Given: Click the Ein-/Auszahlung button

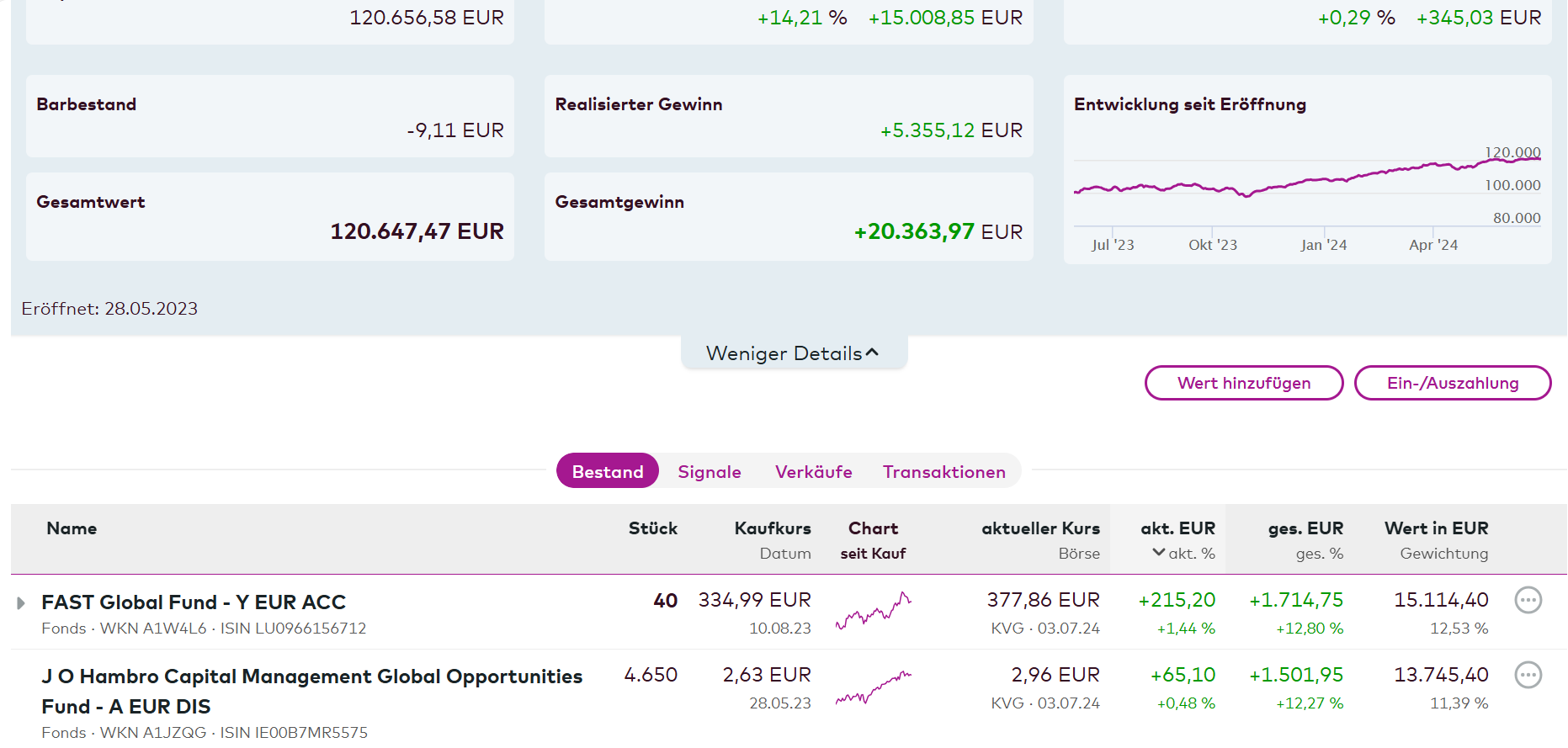Looking at the screenshot, I should (x=1452, y=383).
